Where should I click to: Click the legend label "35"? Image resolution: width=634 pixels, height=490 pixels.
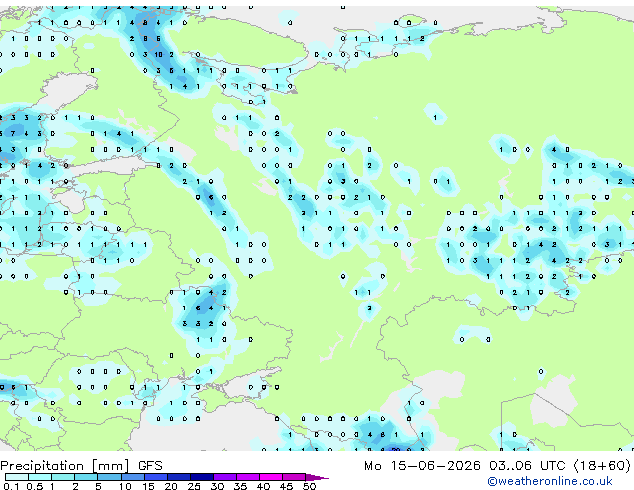240,486
